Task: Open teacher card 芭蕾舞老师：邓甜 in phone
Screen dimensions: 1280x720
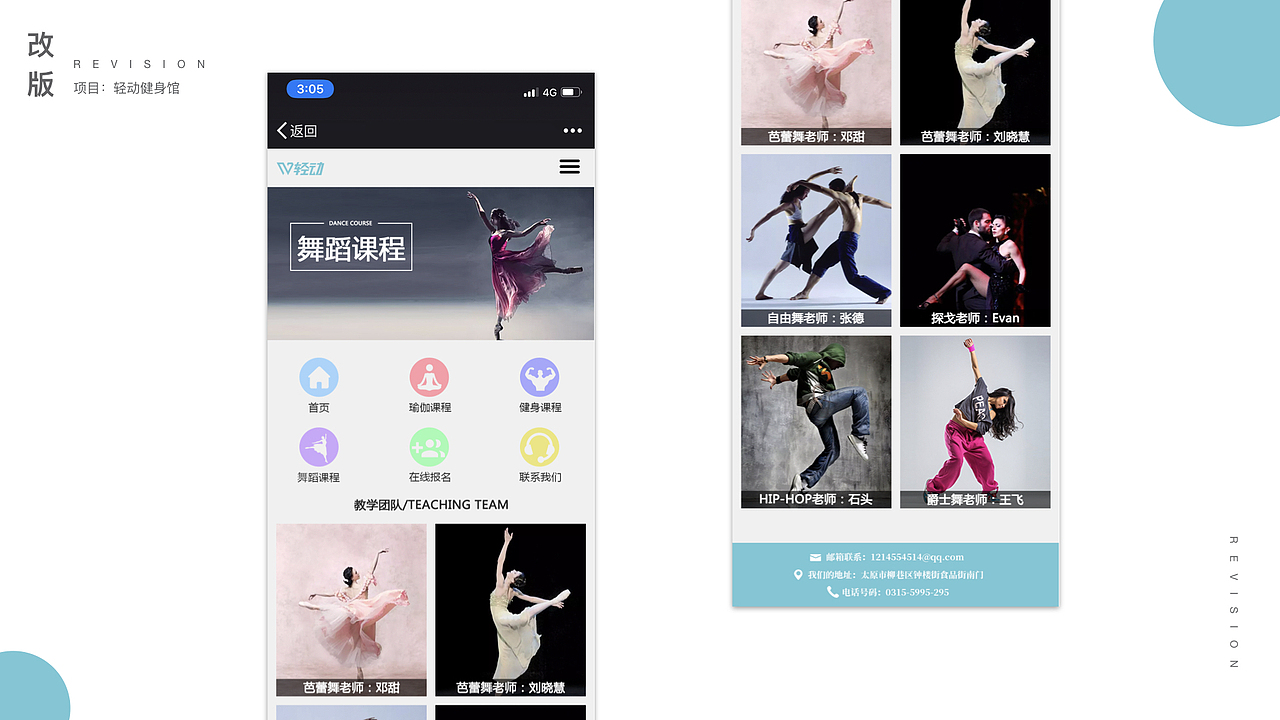Action: [351, 610]
